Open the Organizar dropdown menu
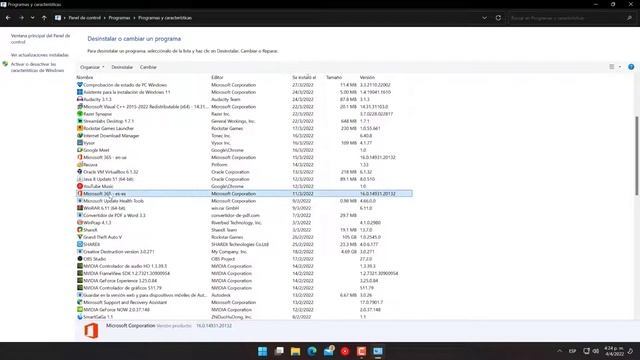The width and height of the screenshot is (640, 360). 92,67
